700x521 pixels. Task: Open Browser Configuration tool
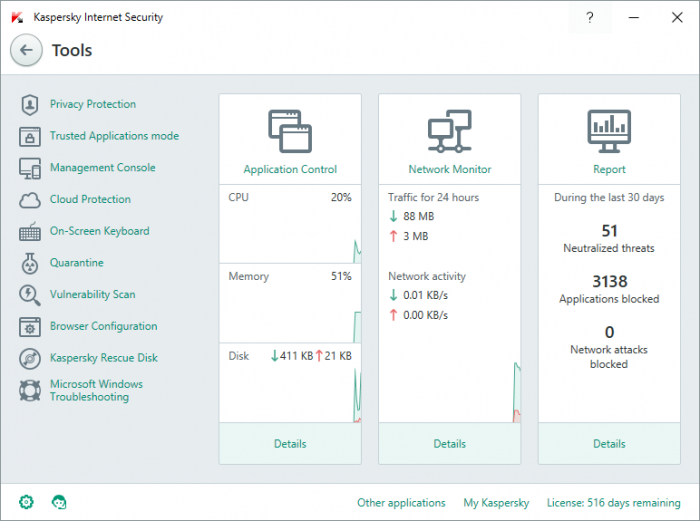(x=103, y=327)
